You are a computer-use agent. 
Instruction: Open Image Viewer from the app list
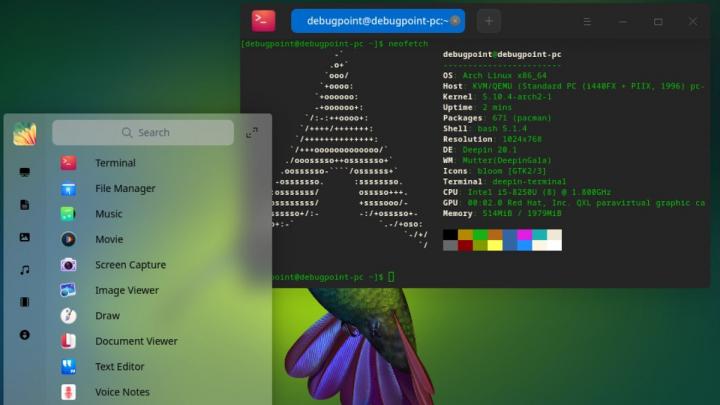126,290
